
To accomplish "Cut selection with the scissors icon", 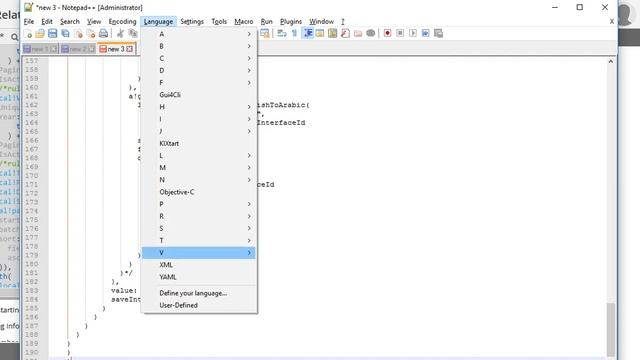I will click(120, 33).
